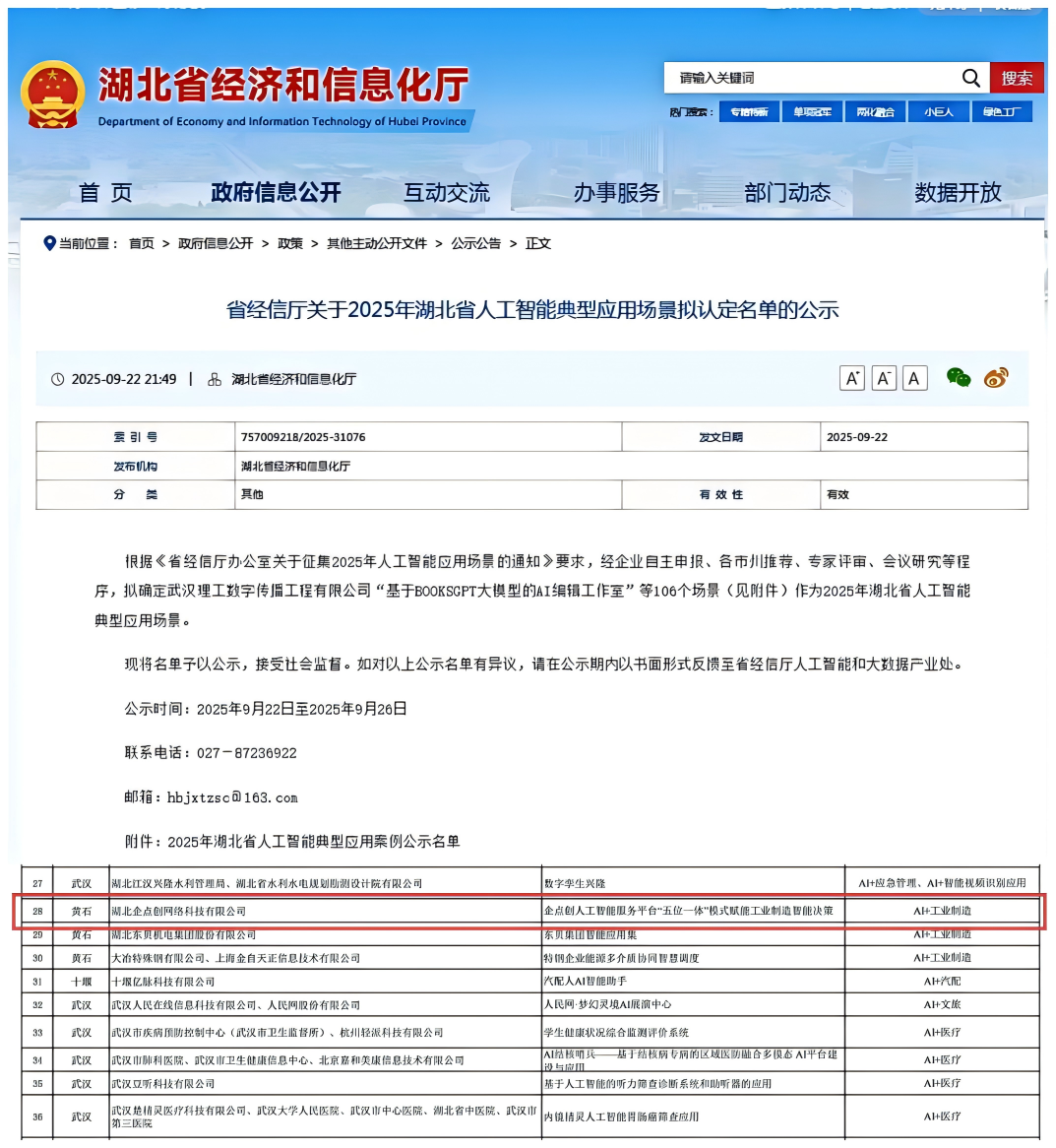Click the 绿色工厂 hot search tag

(x=1002, y=112)
